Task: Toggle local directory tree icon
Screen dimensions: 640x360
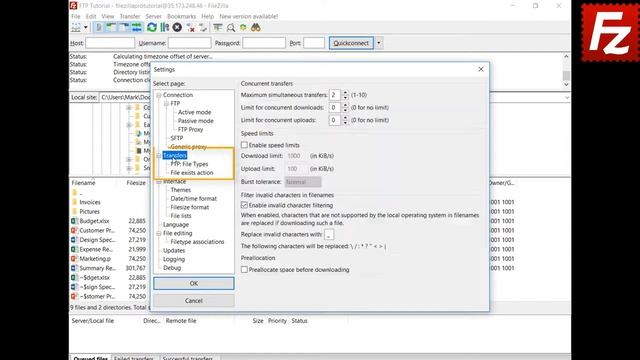Action: (111, 27)
